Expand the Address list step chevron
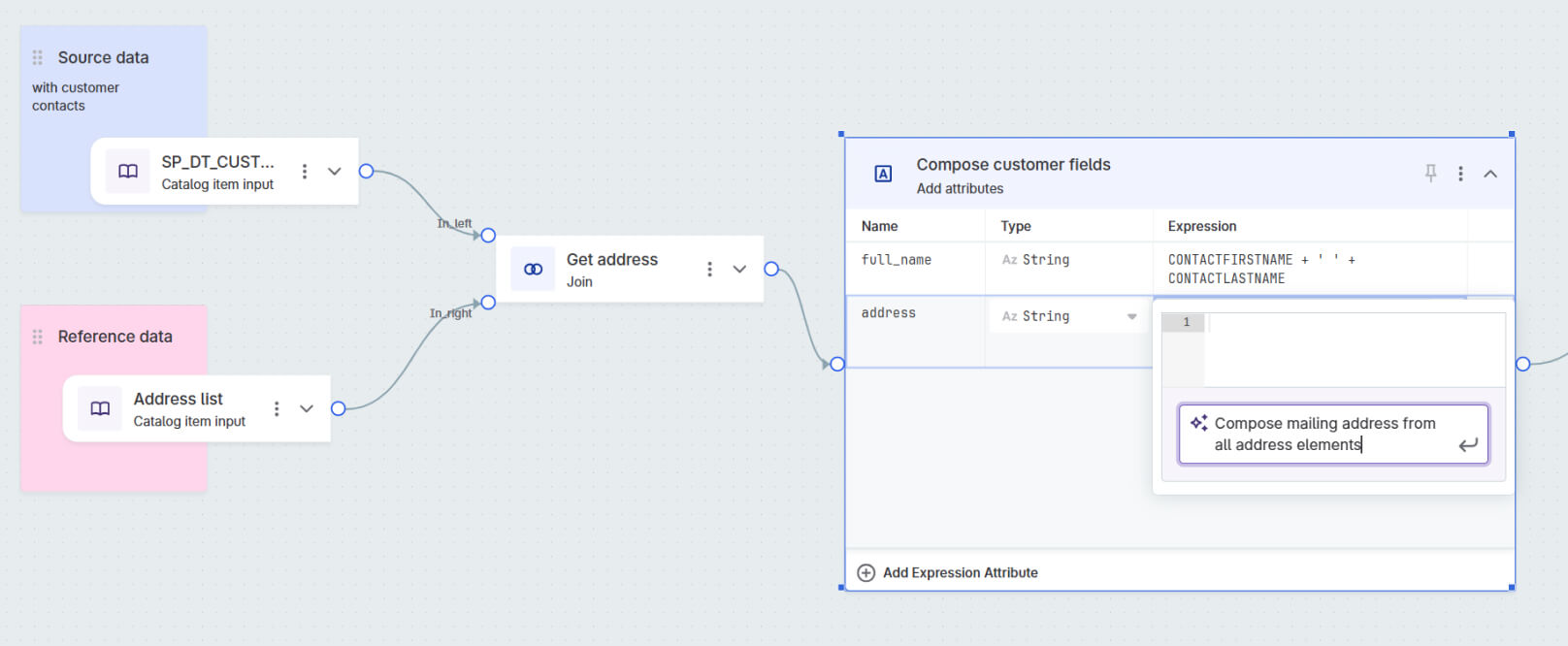The width and height of the screenshot is (1568, 646). [x=307, y=409]
